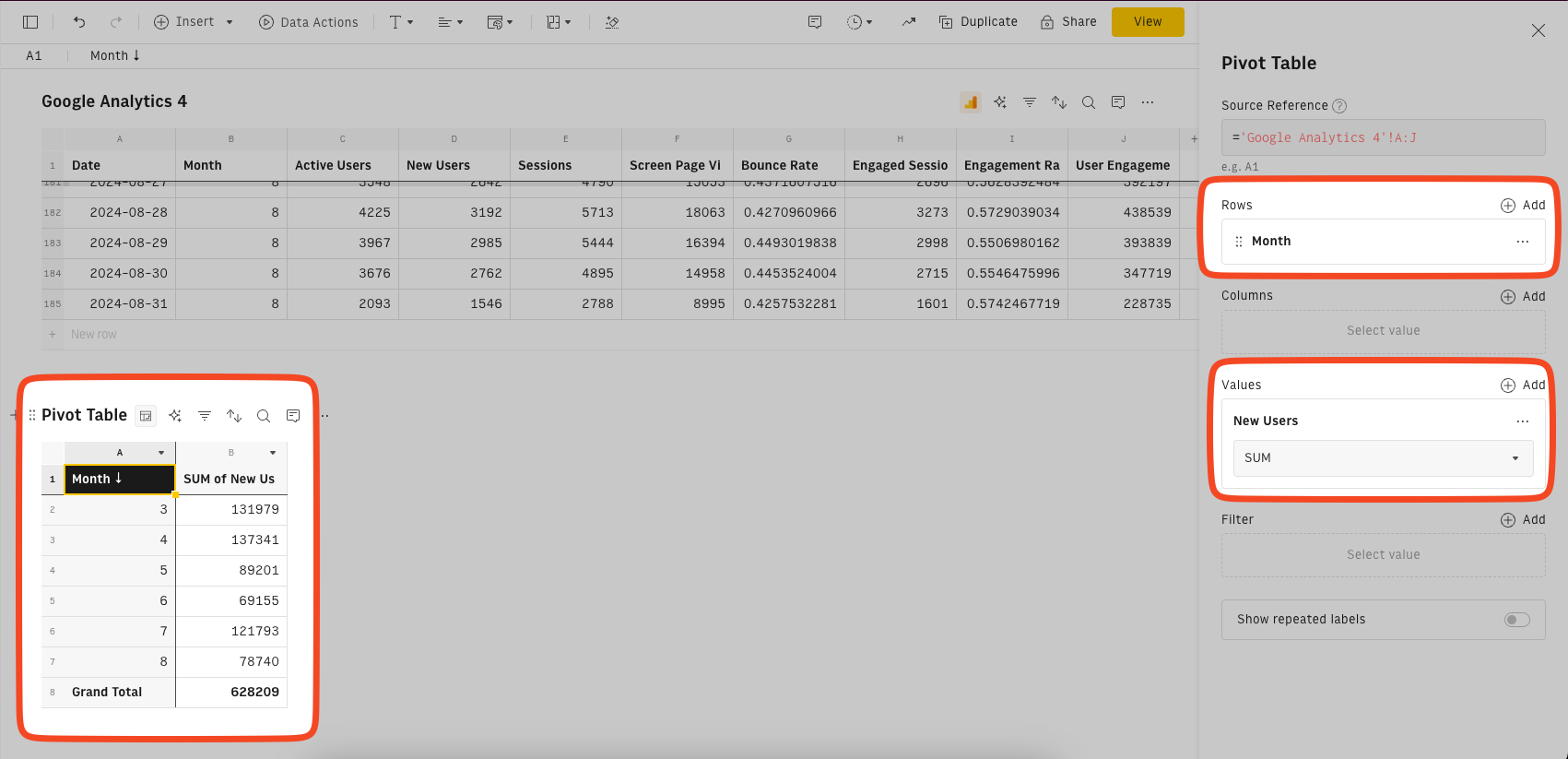1568x759 pixels.
Task: Toggle the sidebar panel icon
Action: pos(30,22)
